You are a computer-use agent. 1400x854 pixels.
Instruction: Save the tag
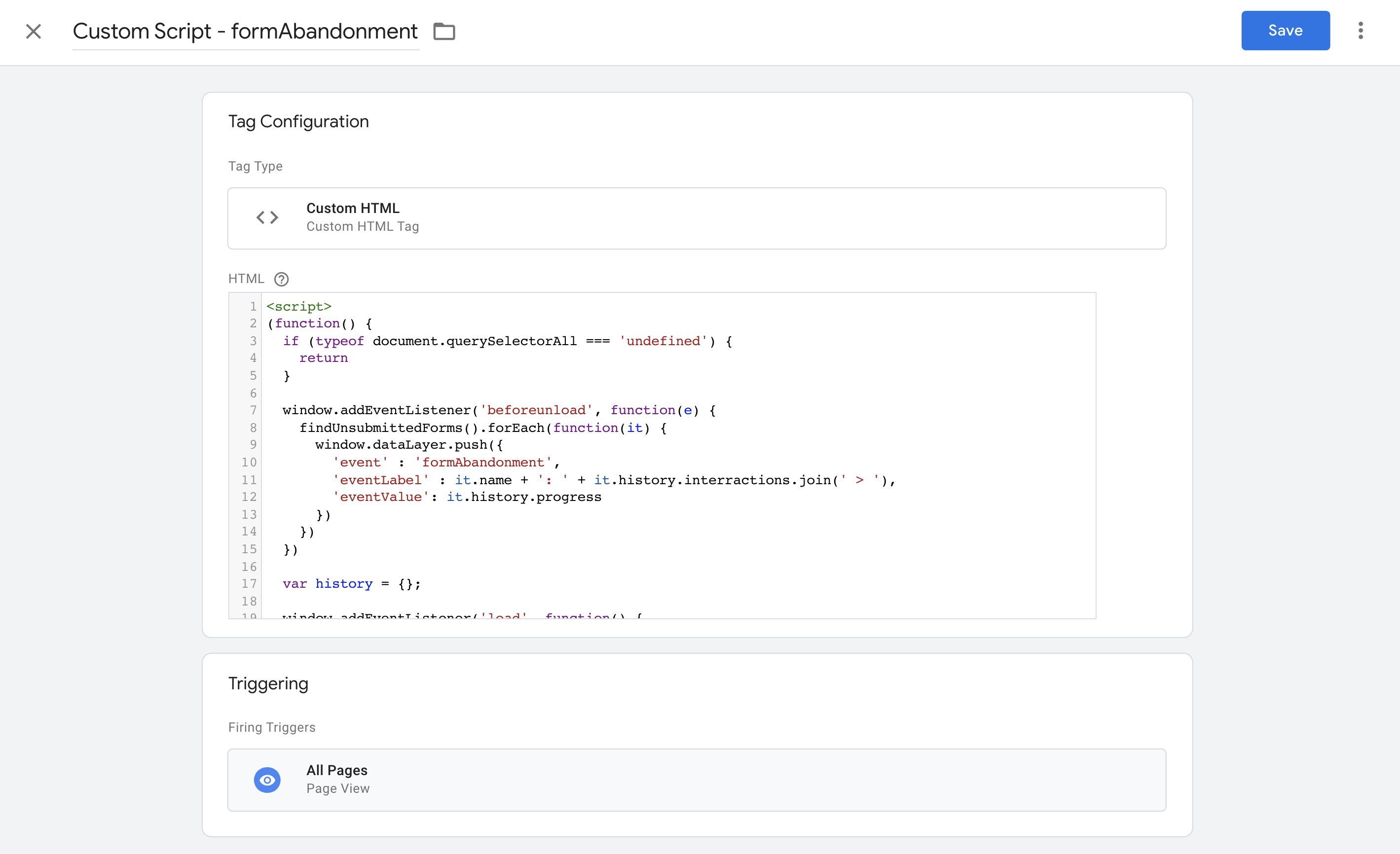tap(1285, 31)
